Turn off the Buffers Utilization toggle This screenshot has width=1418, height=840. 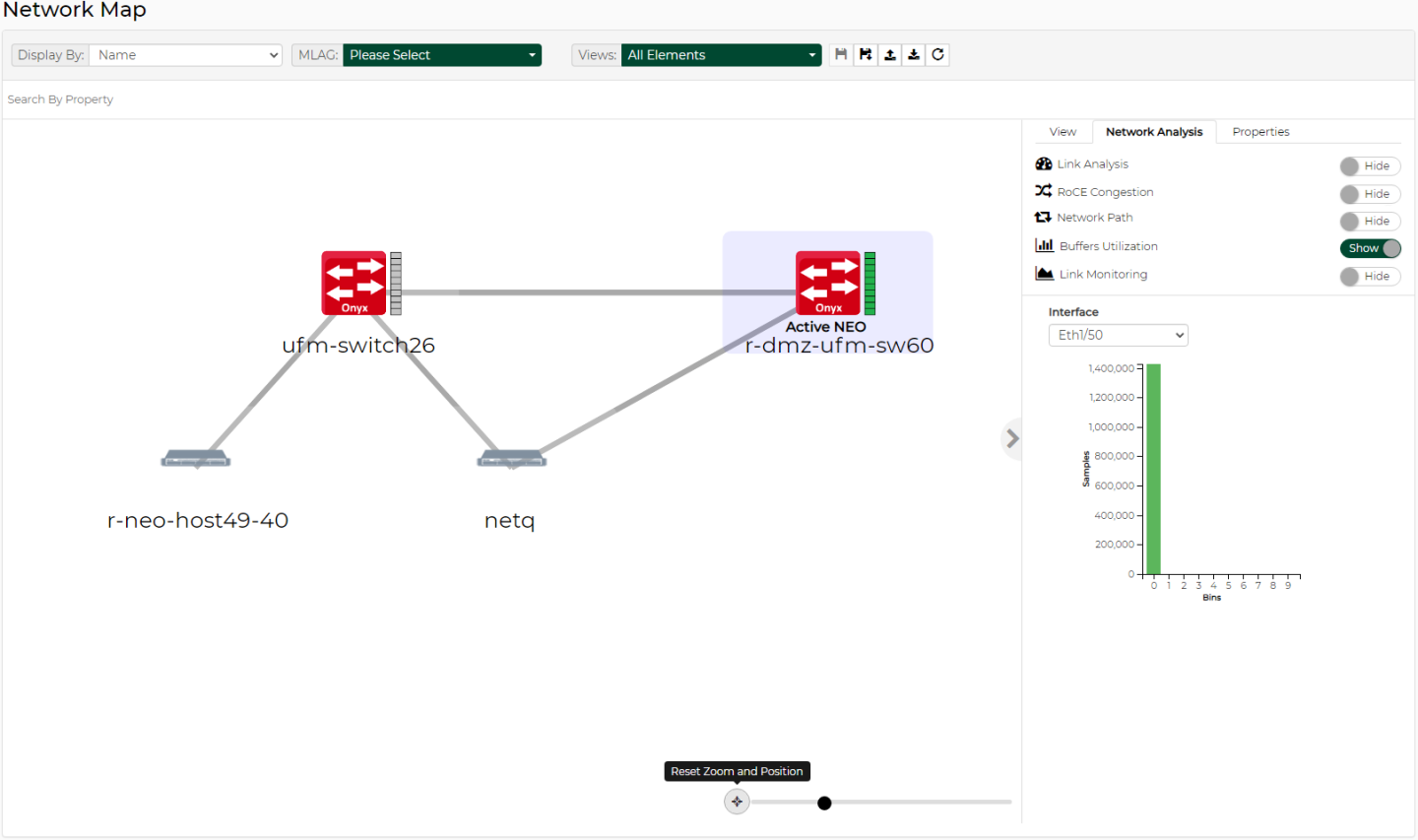coord(1370,248)
